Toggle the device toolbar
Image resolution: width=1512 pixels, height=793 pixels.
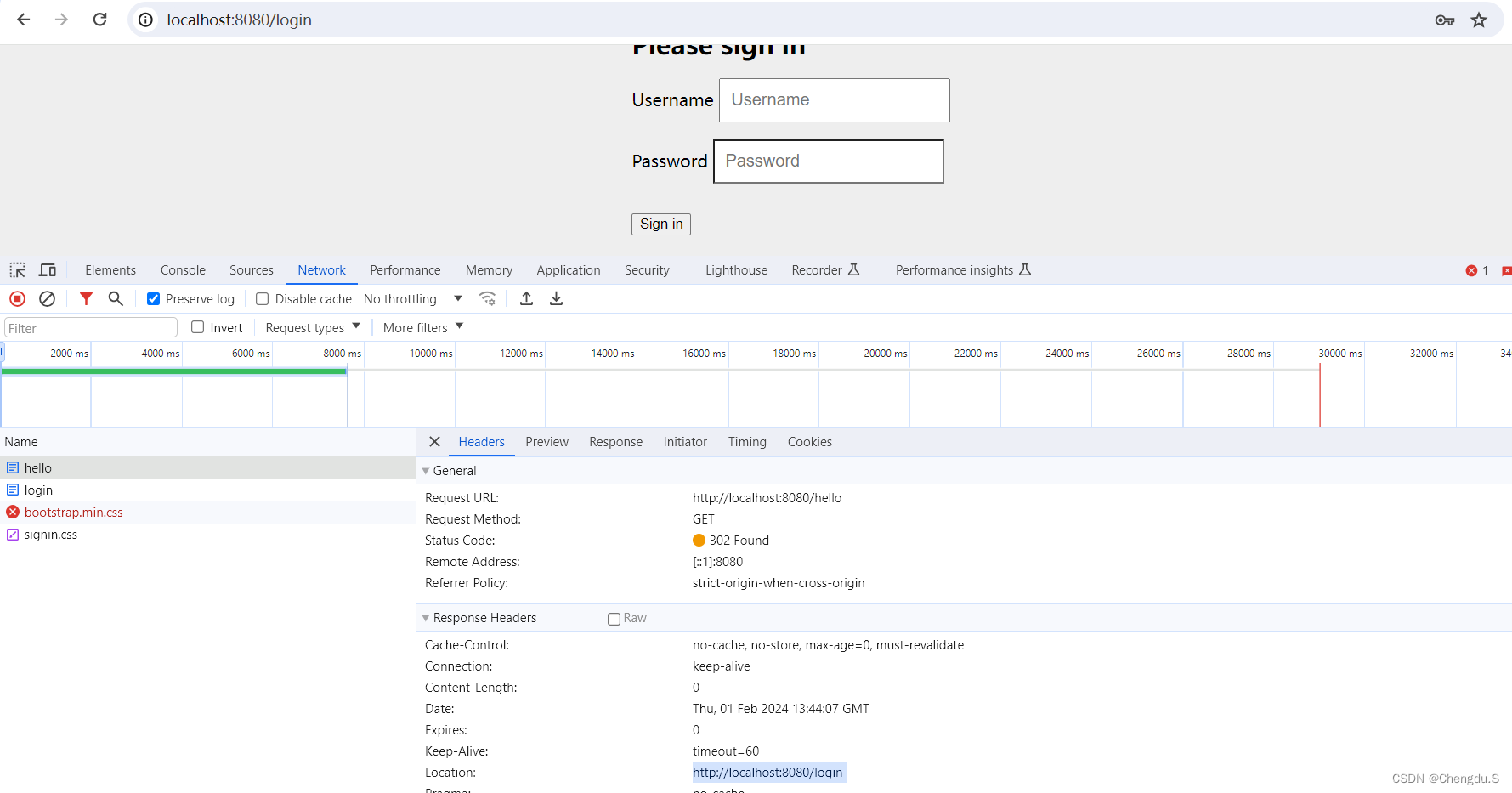(48, 269)
